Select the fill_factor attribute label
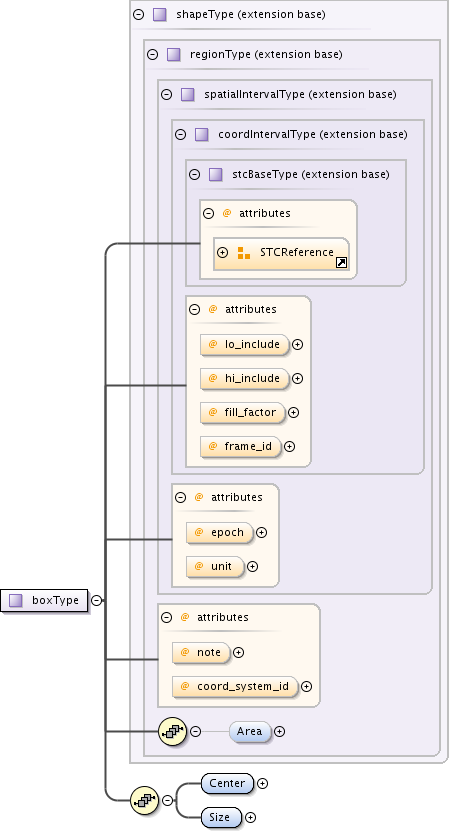450x833 pixels. point(250,412)
